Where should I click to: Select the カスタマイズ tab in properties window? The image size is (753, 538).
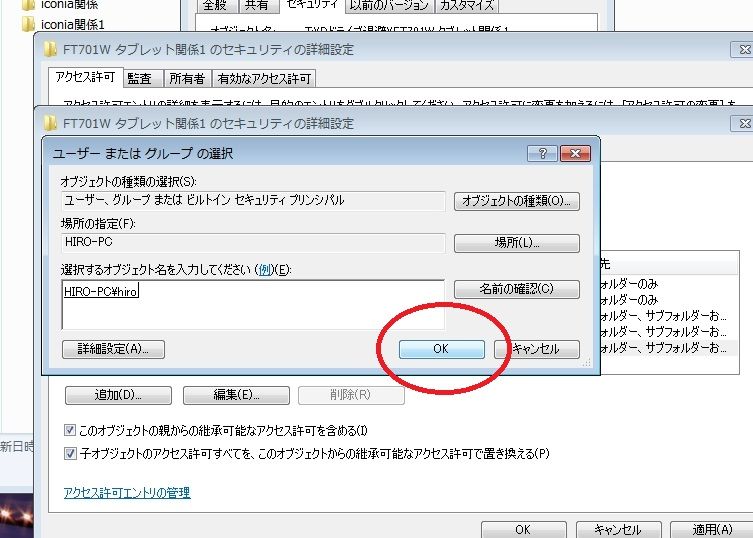click(467, 5)
